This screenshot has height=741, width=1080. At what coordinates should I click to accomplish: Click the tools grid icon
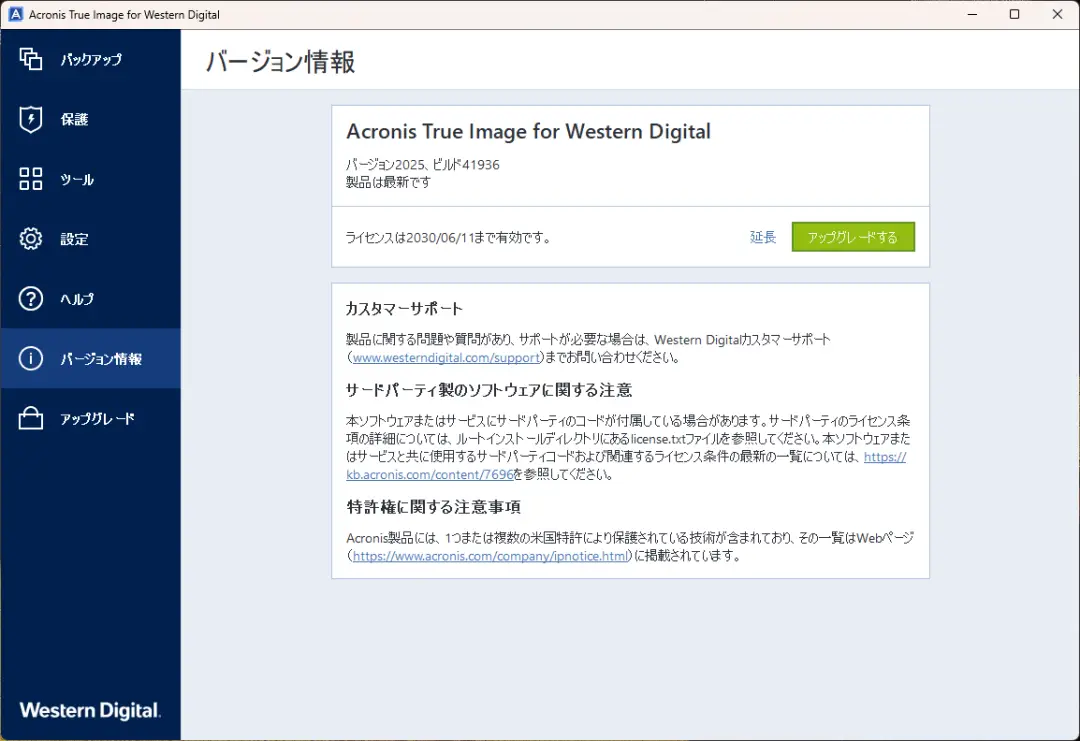click(x=30, y=179)
